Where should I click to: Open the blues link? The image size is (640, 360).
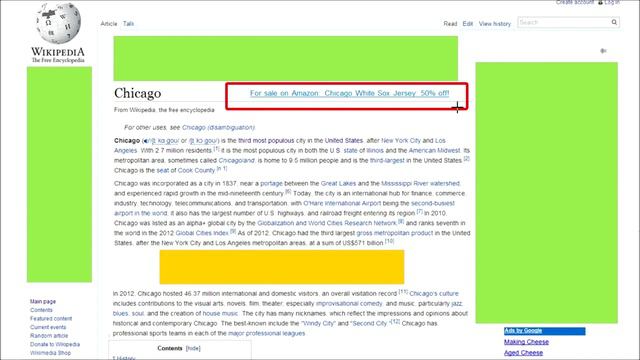pyautogui.click(x=120, y=313)
